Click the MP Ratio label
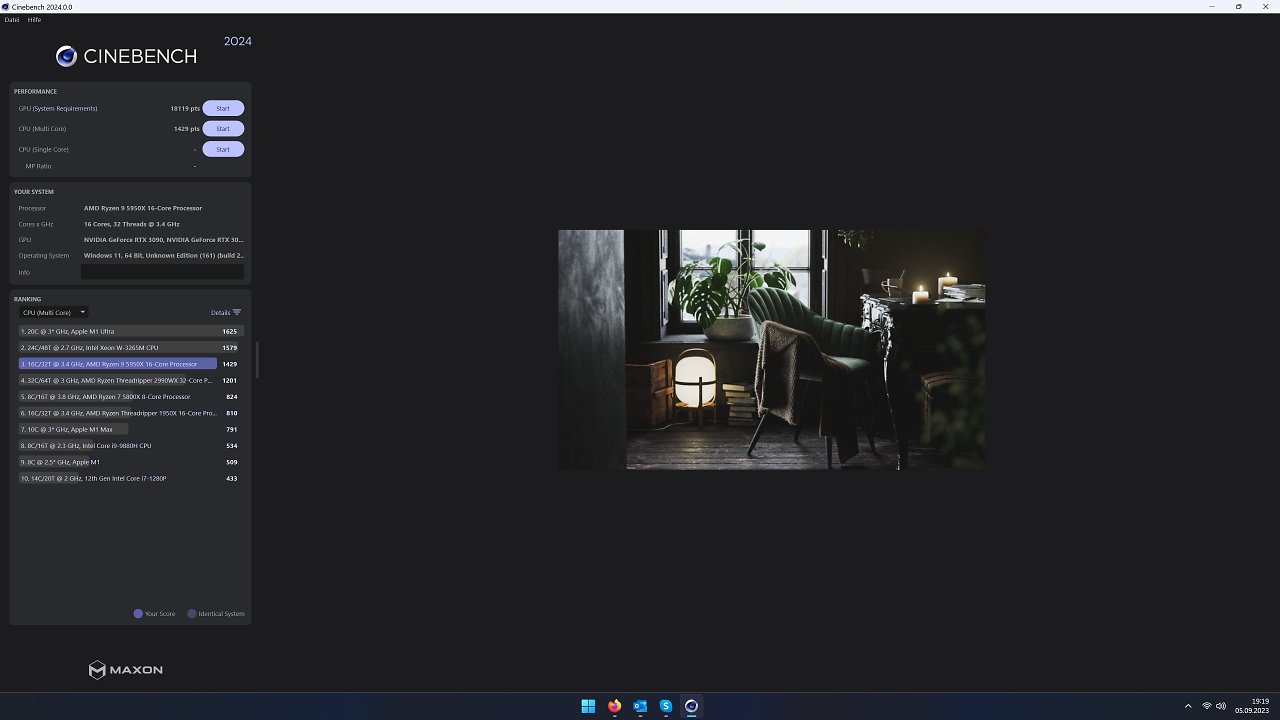 pyautogui.click(x=38, y=166)
